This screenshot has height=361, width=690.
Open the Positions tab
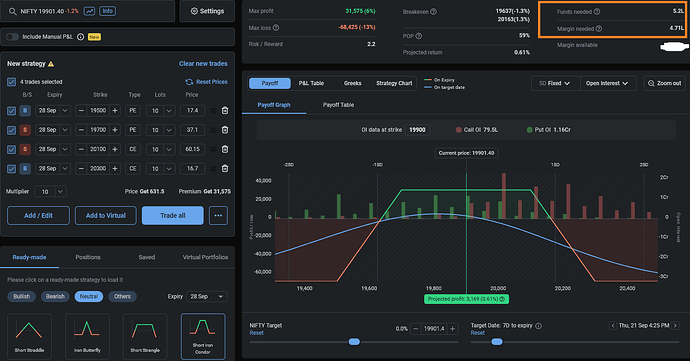click(x=88, y=257)
